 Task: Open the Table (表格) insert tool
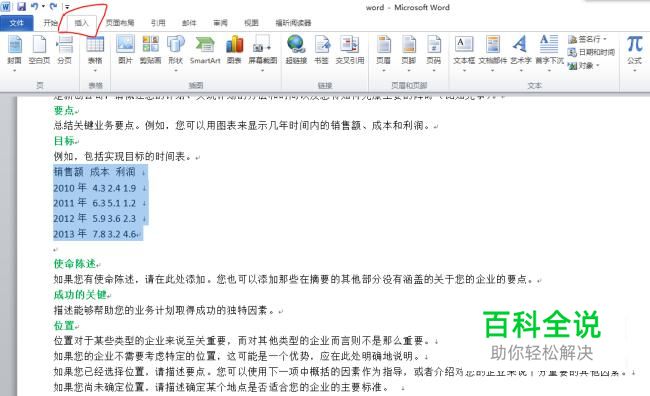(95, 50)
